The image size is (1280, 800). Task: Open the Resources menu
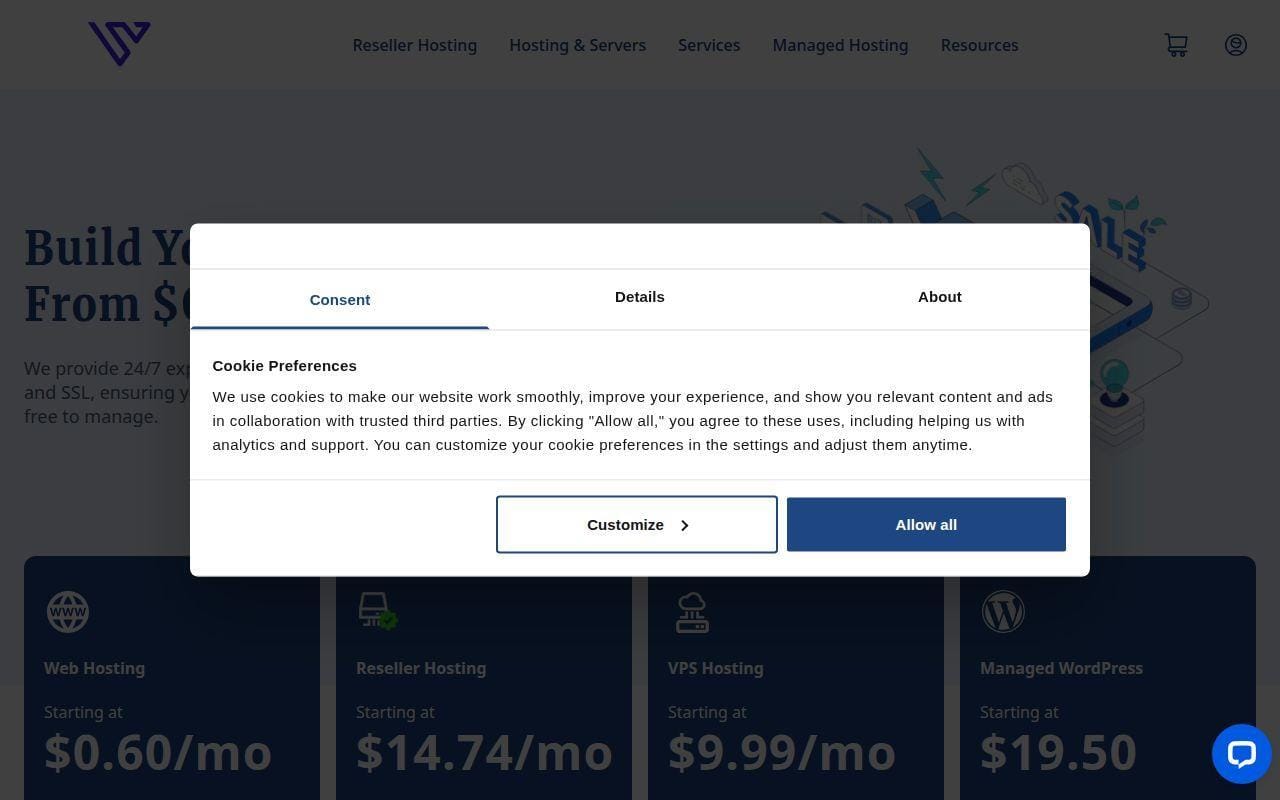click(979, 45)
